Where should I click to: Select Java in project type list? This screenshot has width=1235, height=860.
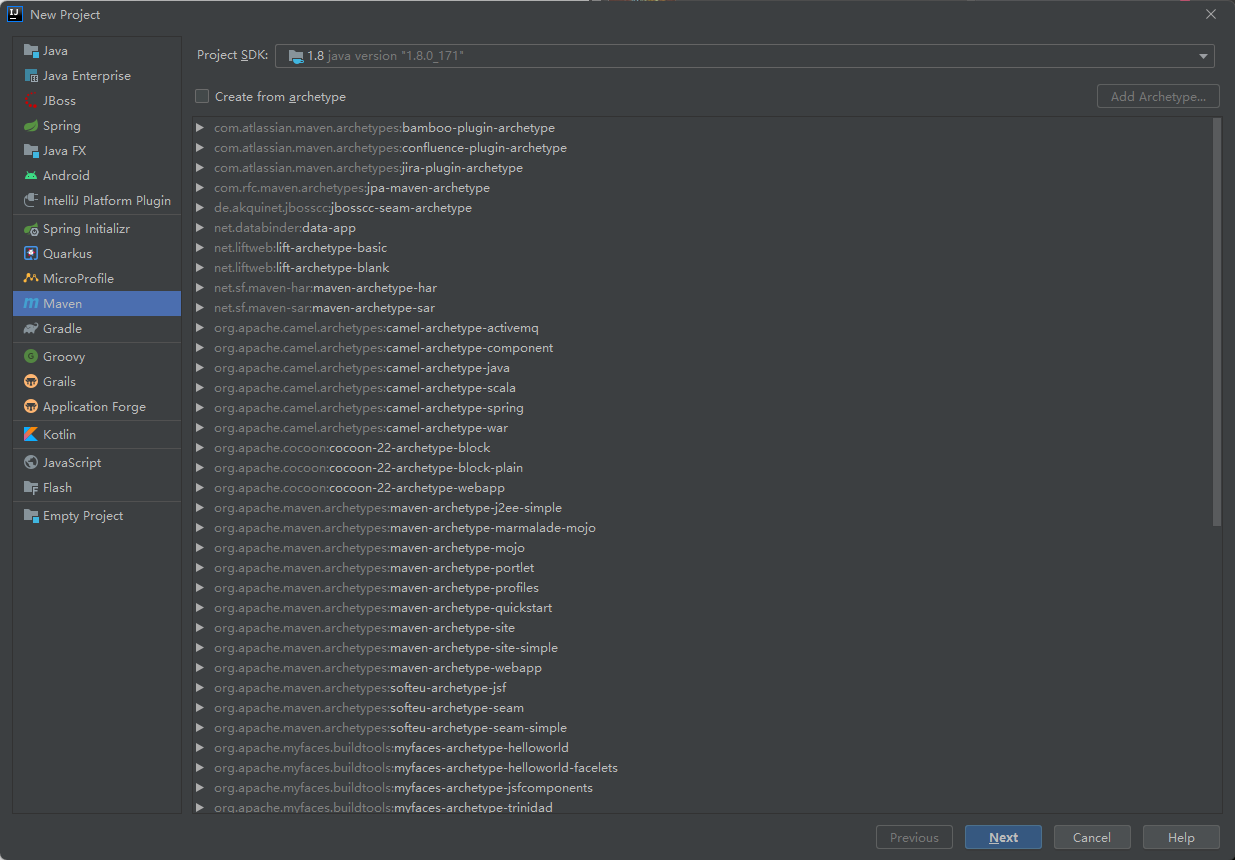point(97,51)
